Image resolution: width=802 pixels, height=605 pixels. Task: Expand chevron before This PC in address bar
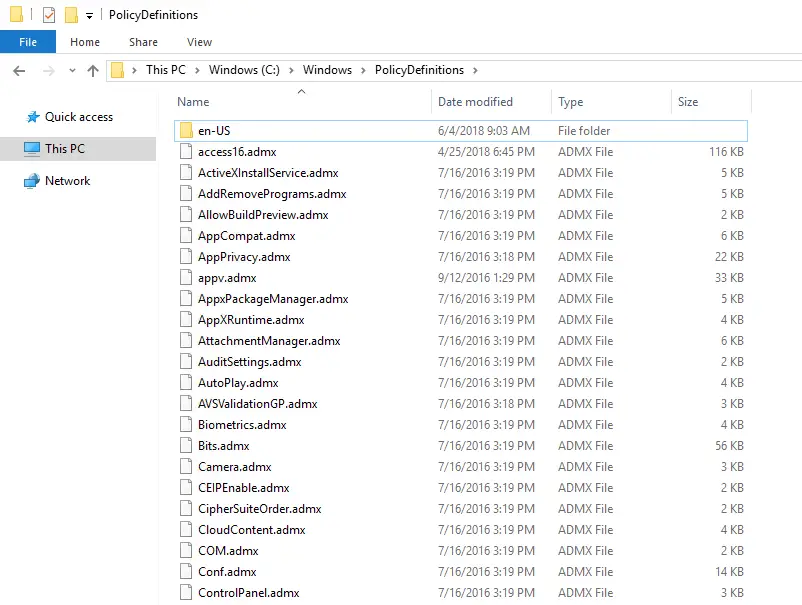coord(134,70)
